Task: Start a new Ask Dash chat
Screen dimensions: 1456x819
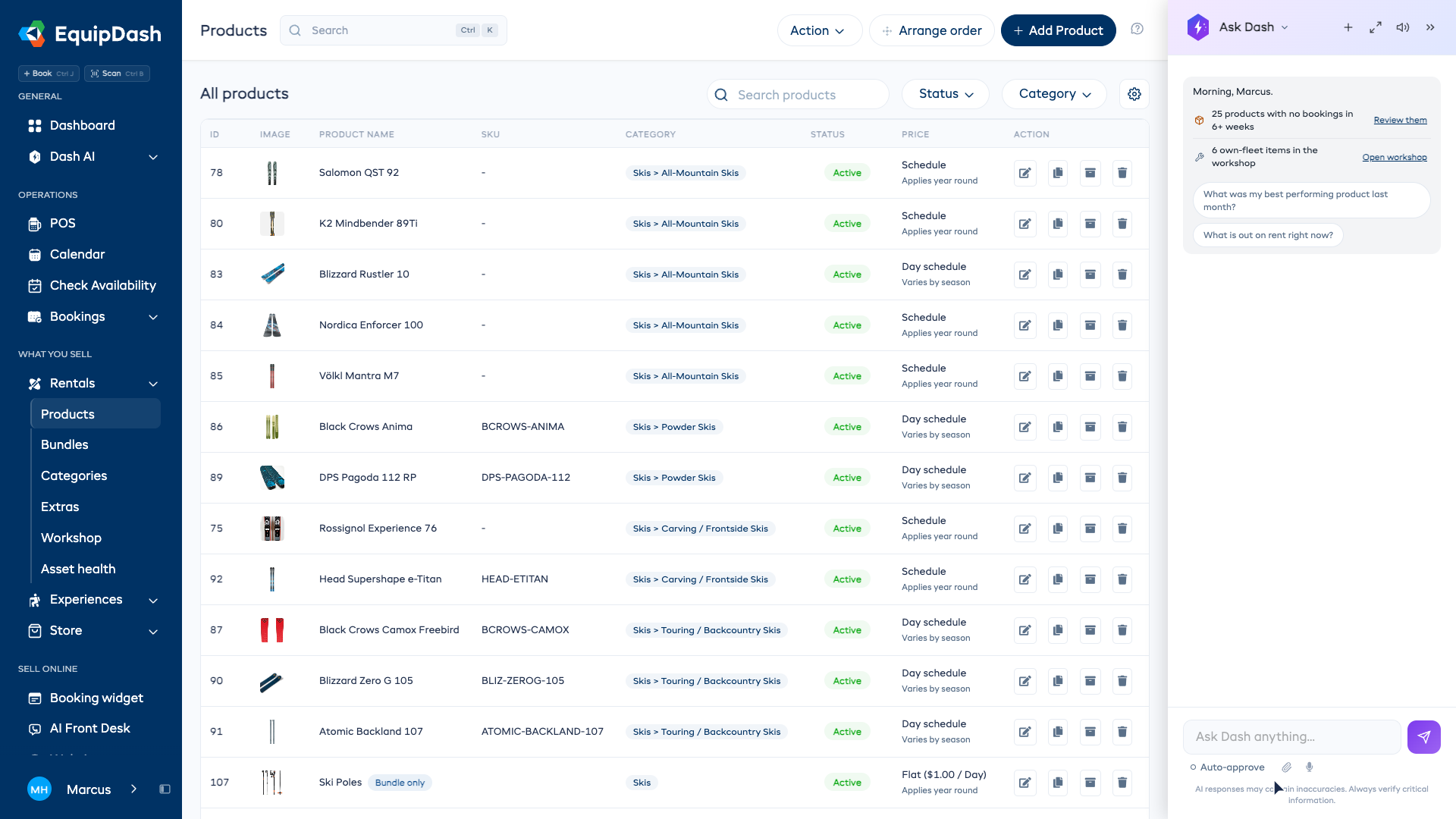Action: (x=1348, y=27)
